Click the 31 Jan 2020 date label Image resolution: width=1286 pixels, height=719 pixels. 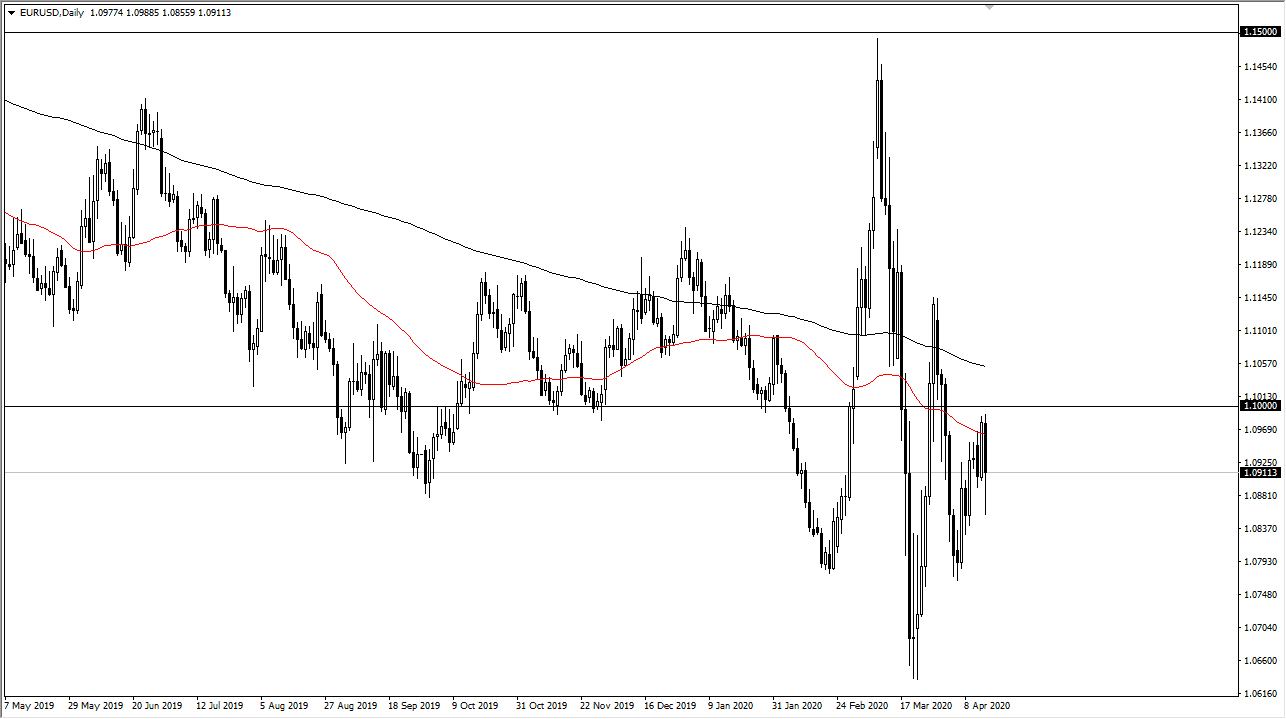click(795, 705)
